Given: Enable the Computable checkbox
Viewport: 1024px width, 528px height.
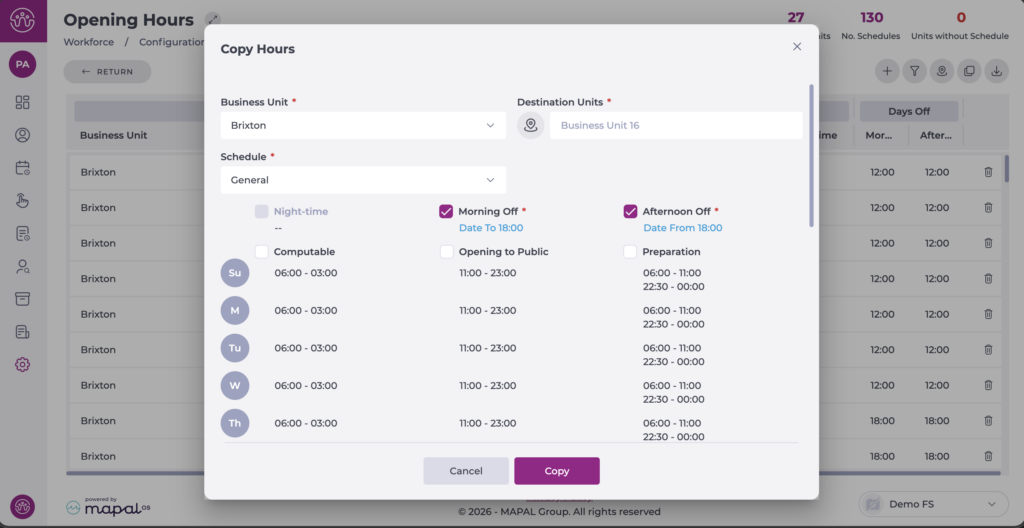Looking at the screenshot, I should click(262, 252).
